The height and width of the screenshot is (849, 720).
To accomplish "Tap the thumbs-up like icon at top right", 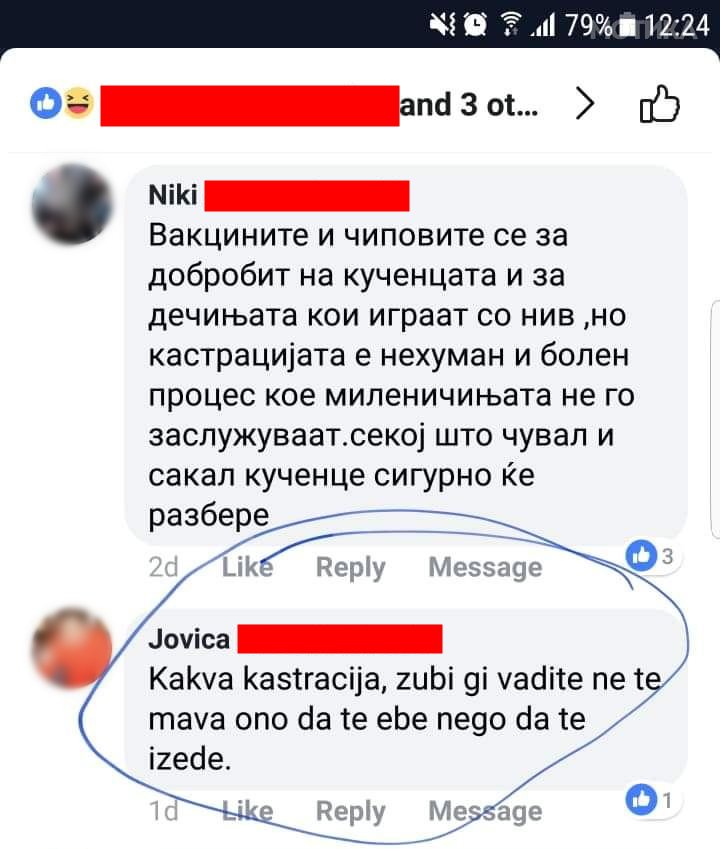I will click(659, 103).
